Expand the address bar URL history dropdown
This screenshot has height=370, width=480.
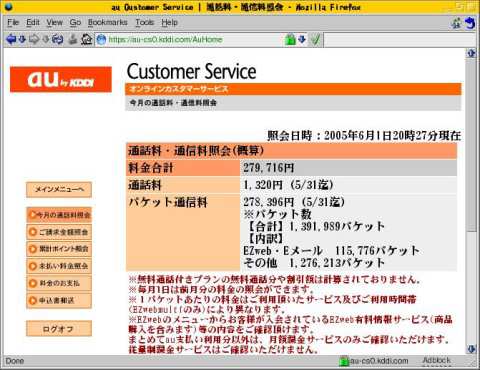click(x=302, y=40)
